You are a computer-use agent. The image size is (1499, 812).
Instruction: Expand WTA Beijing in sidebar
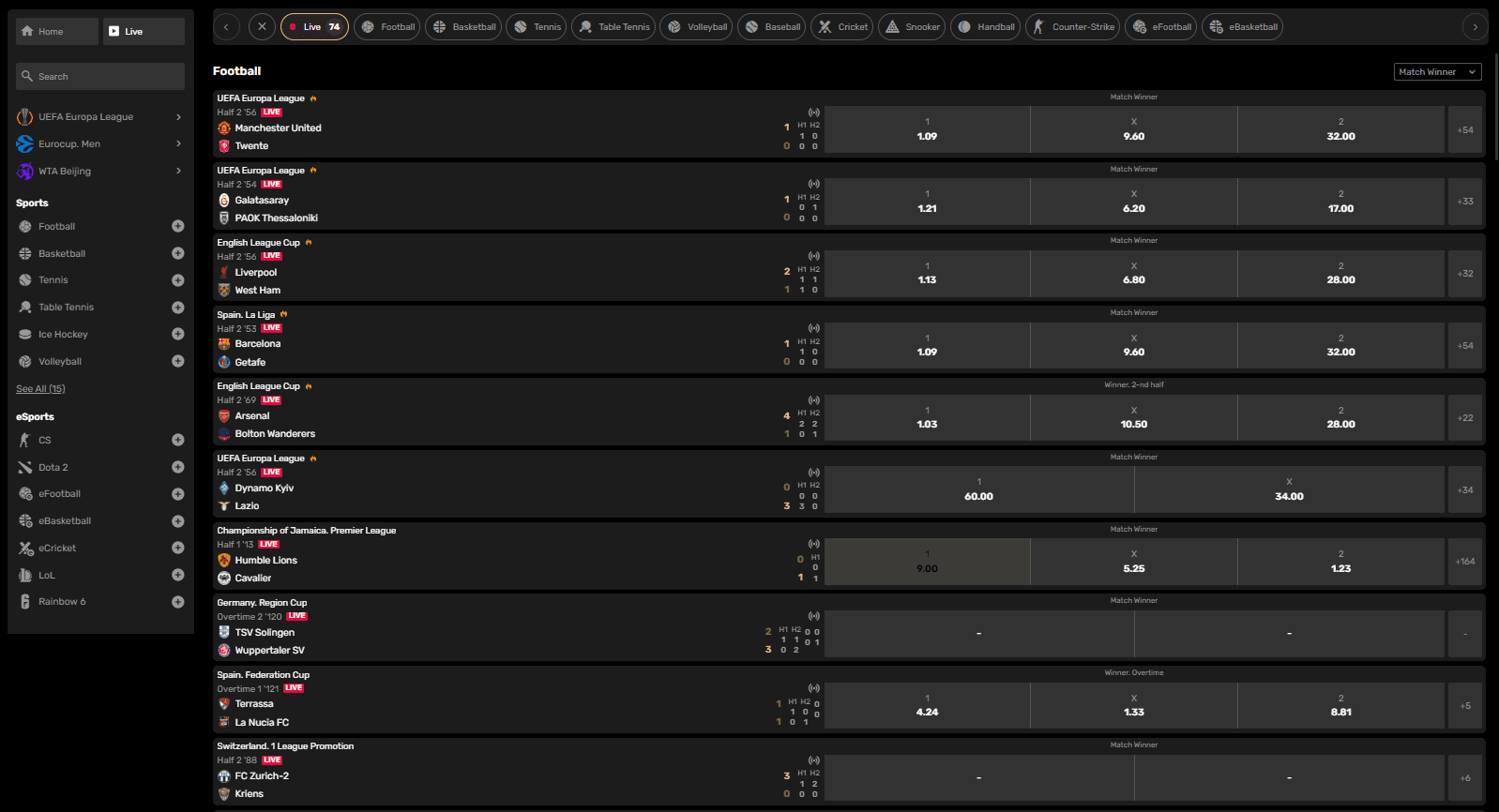(100, 172)
